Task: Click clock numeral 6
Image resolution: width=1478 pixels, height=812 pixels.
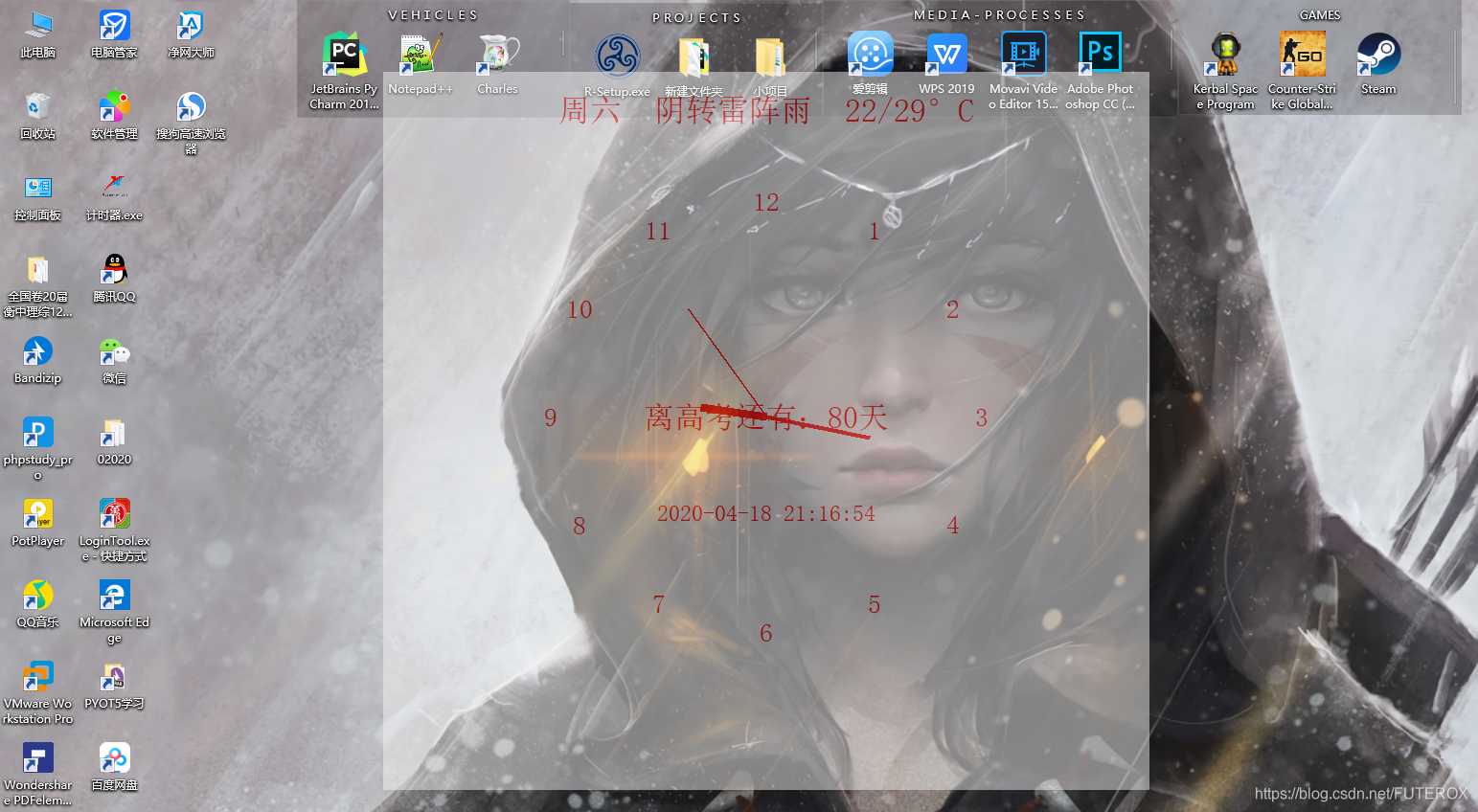Action: [766, 634]
